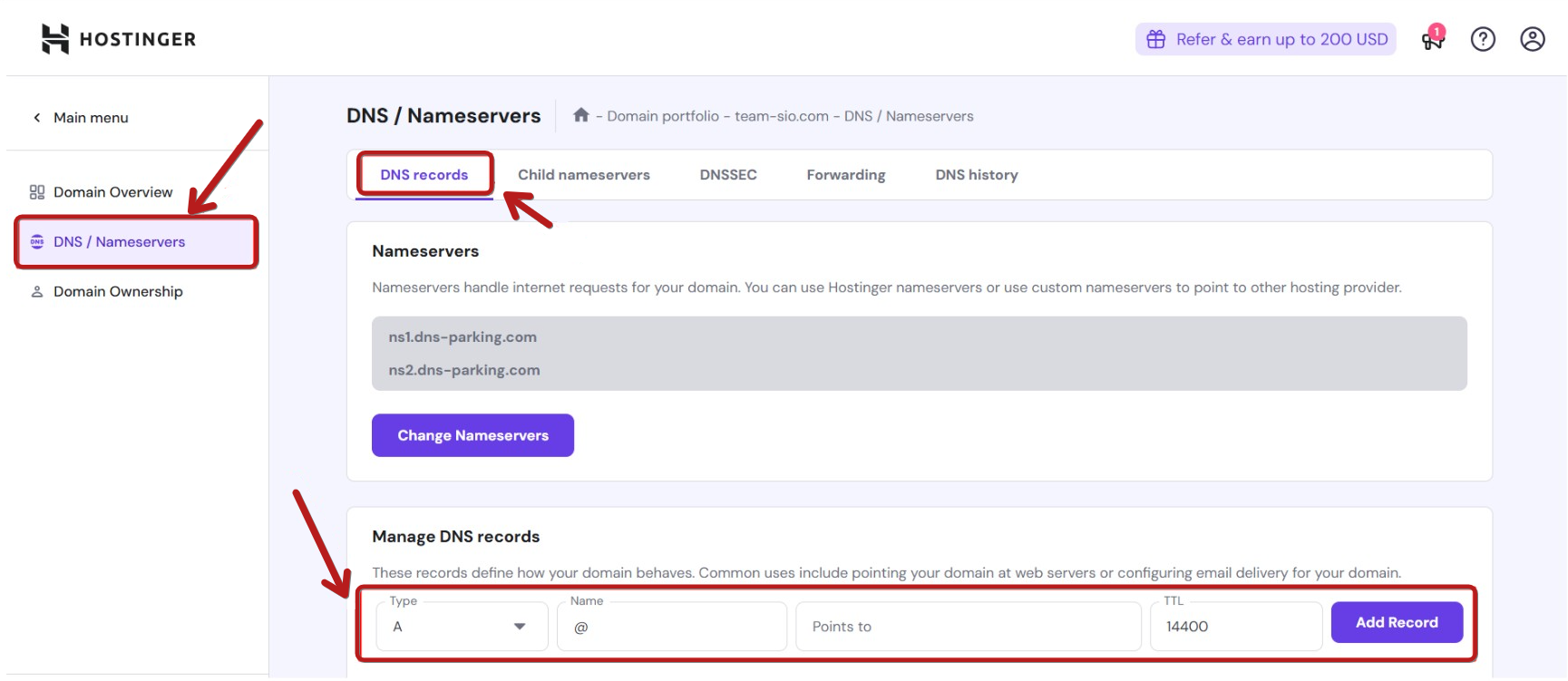The image size is (1568, 681).
Task: Click the Add Record button
Action: [1397, 622]
